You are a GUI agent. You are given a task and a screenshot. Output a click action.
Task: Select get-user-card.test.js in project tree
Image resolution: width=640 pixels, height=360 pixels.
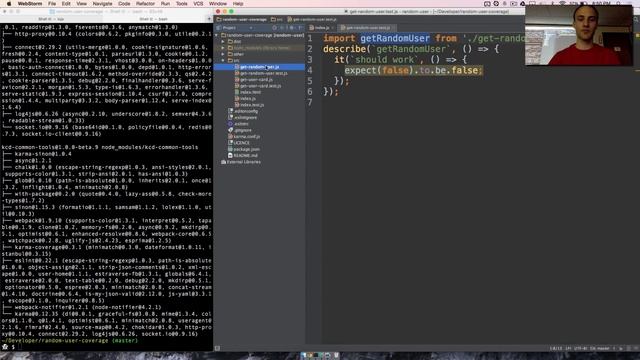260,86
